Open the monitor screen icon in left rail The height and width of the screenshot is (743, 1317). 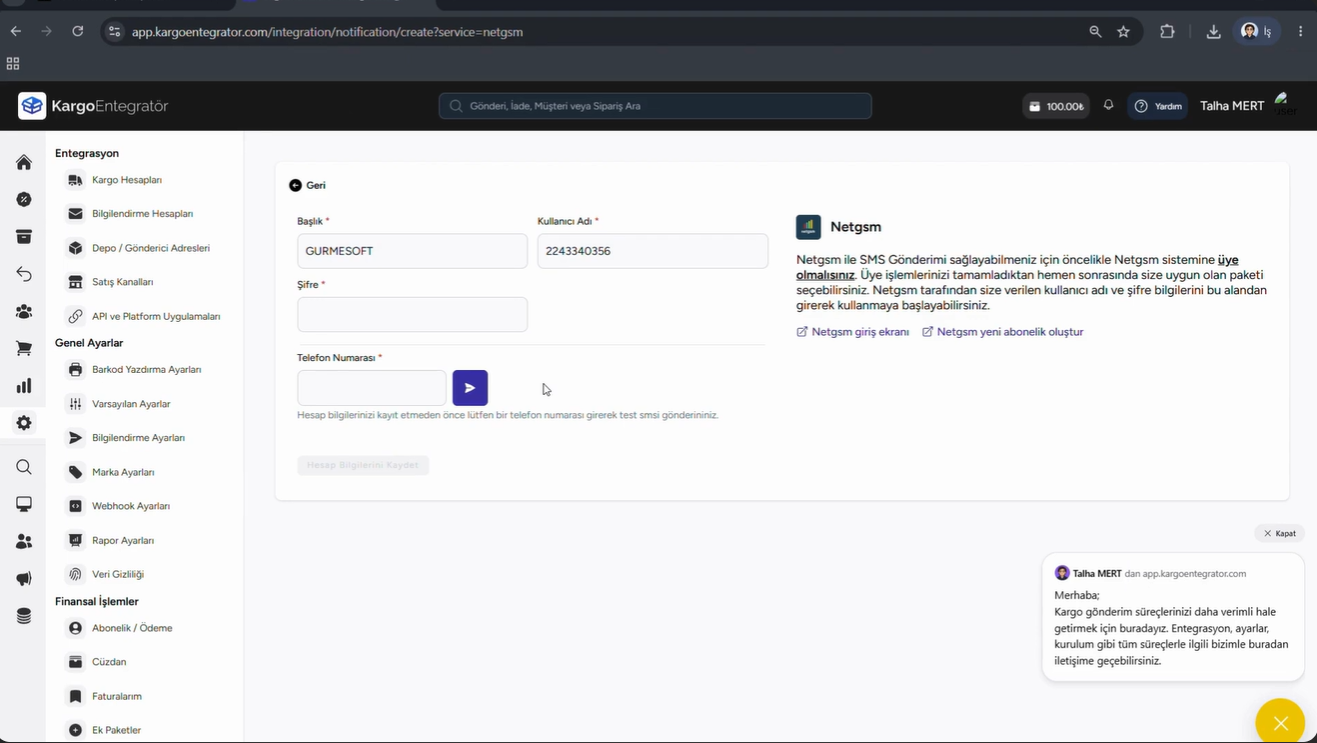[24, 504]
